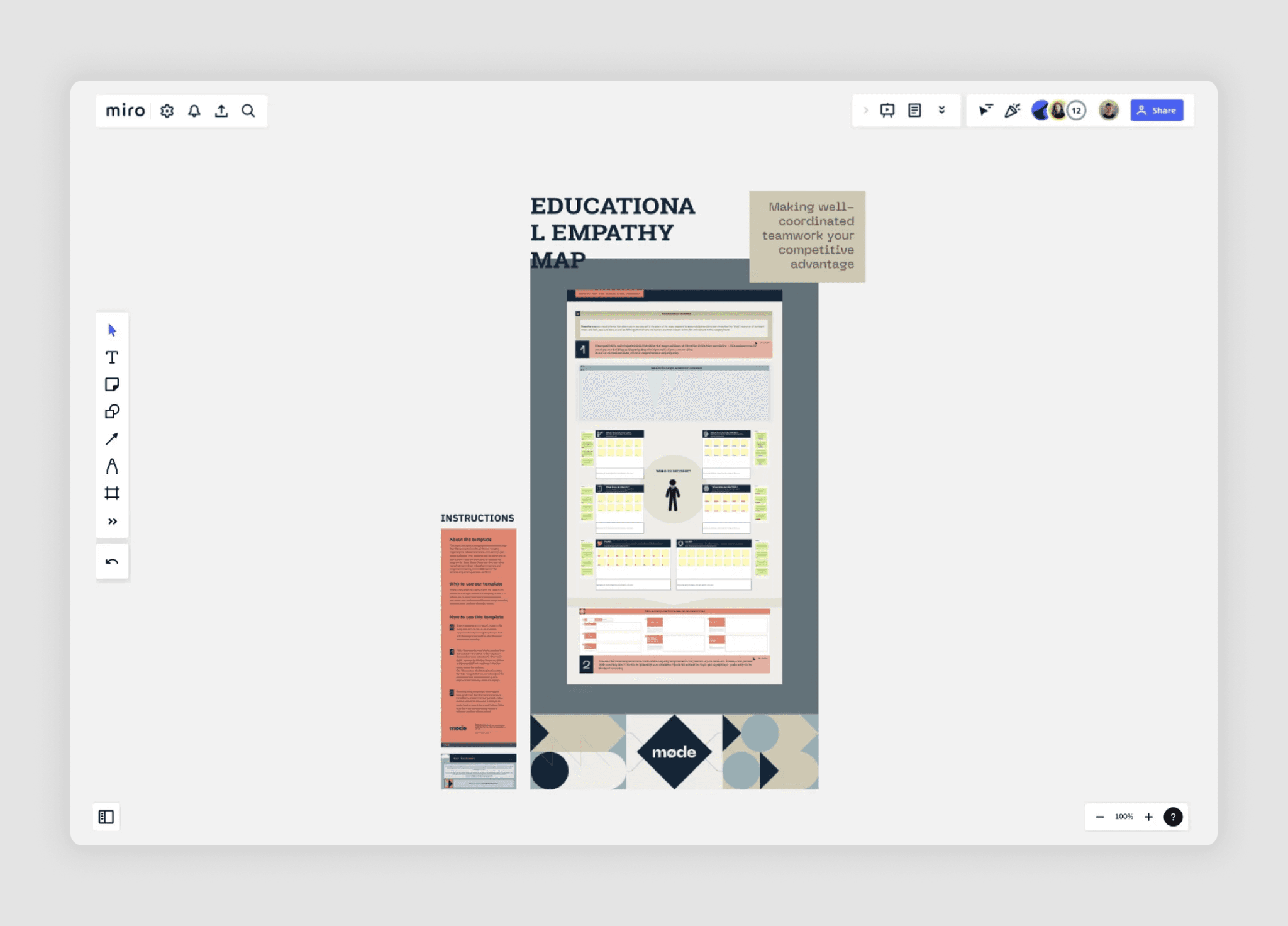Select the Text tool
The height and width of the screenshot is (926, 1288).
point(112,357)
